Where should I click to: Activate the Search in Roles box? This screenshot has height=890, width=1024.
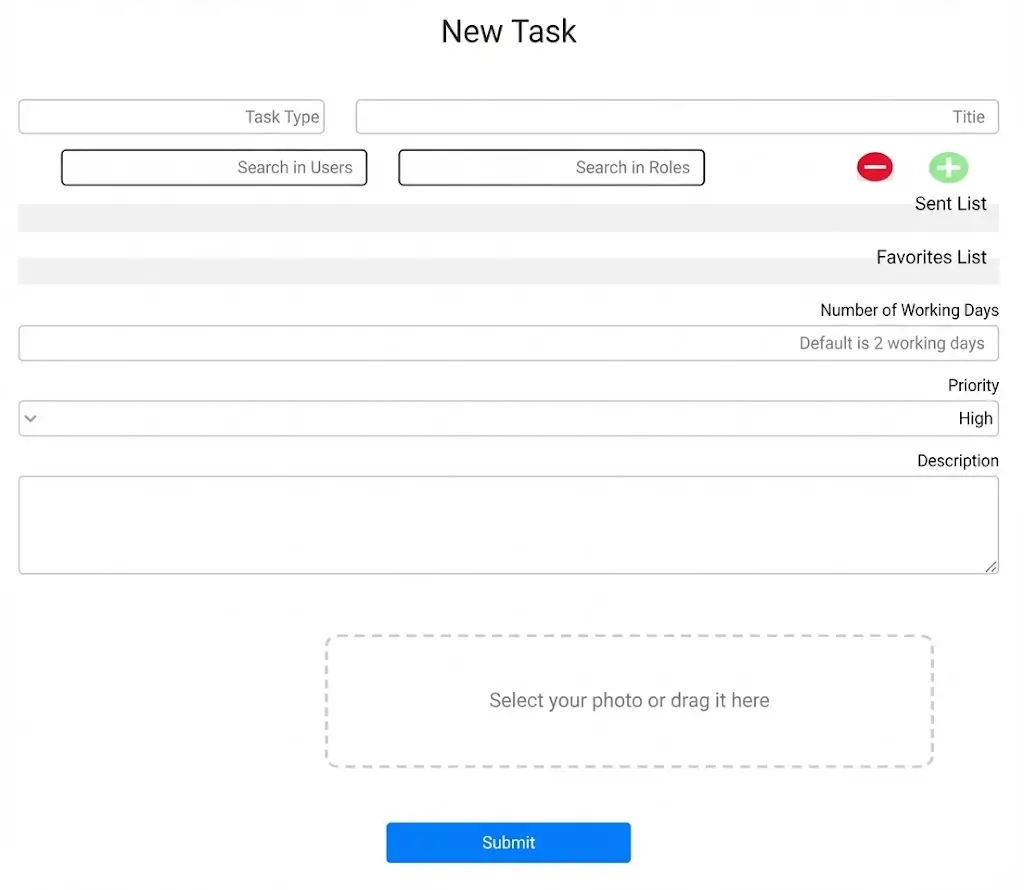(x=551, y=168)
